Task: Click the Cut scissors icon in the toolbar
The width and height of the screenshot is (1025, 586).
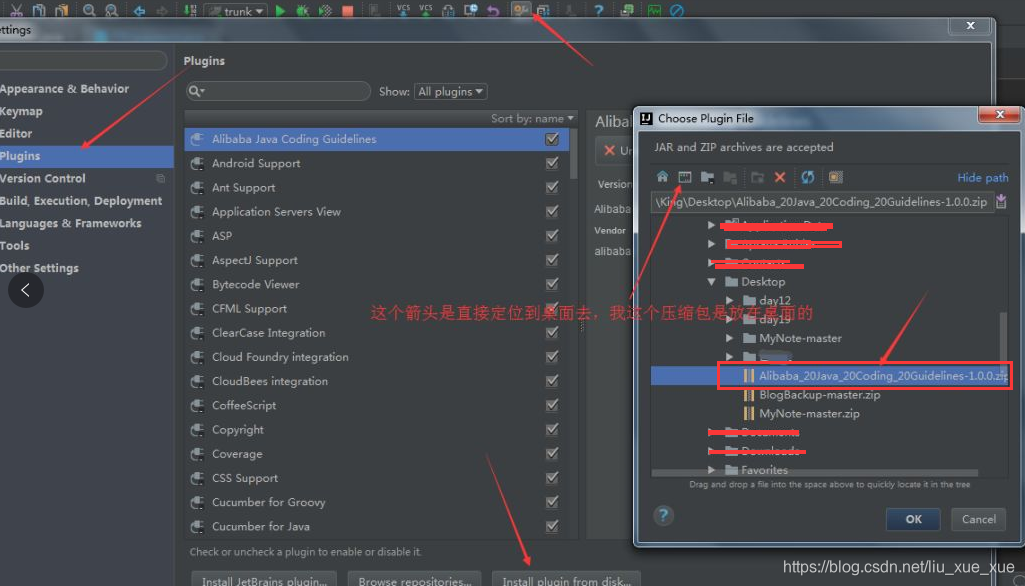Action: pyautogui.click(x=16, y=10)
